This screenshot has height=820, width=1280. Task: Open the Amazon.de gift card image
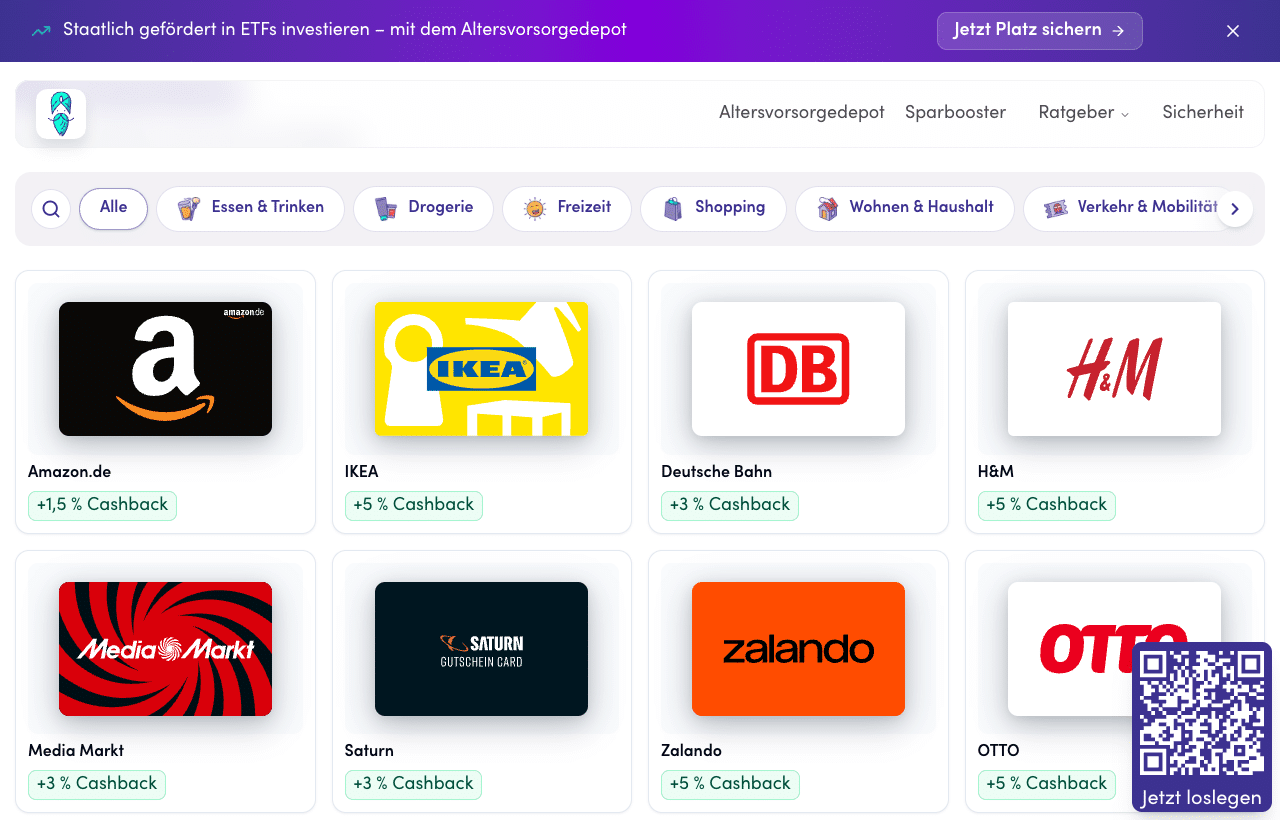click(x=165, y=369)
